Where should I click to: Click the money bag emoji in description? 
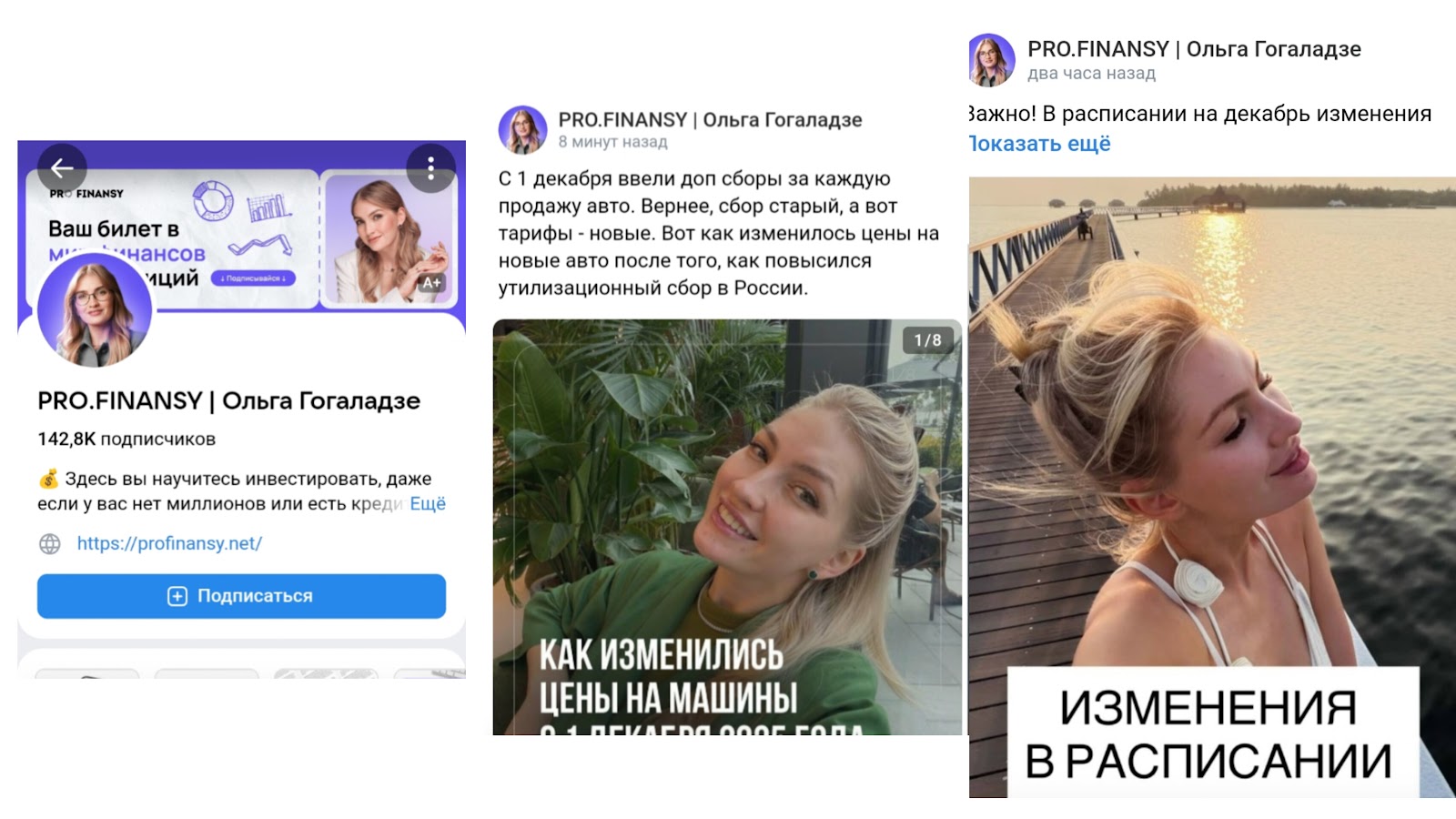(49, 479)
